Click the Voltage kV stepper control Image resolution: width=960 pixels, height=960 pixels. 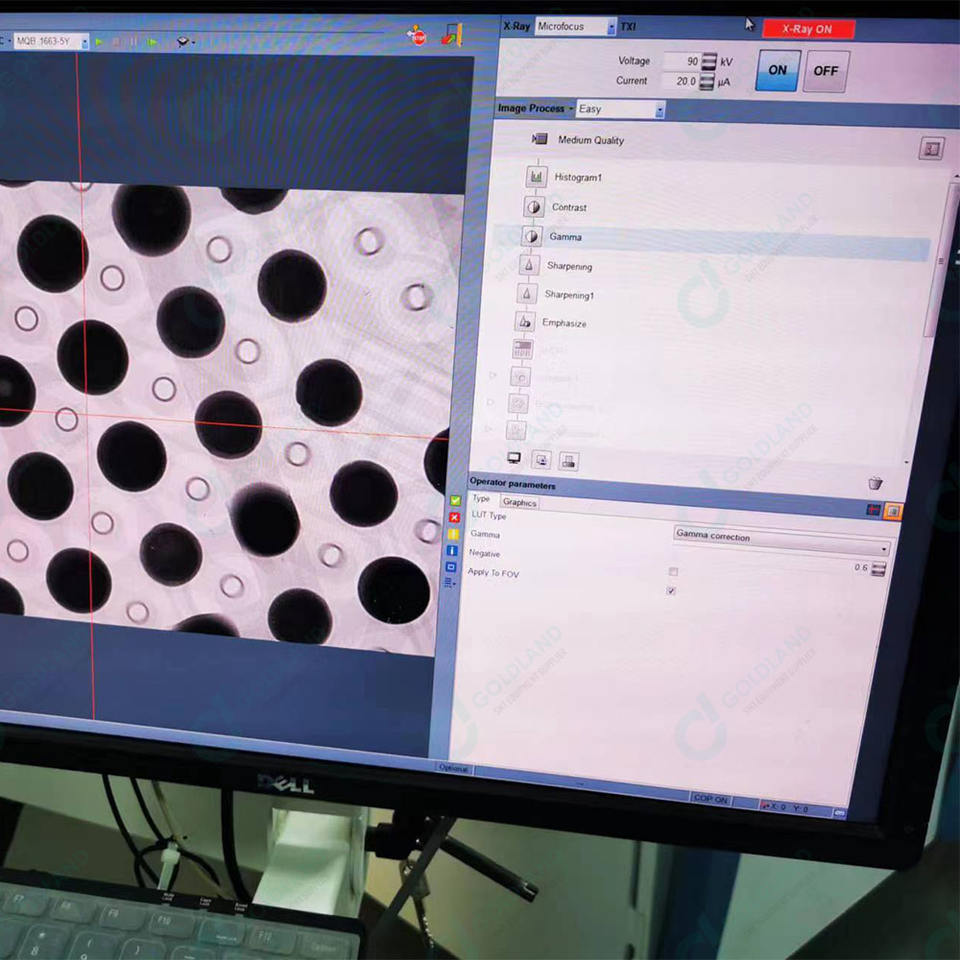pos(709,62)
